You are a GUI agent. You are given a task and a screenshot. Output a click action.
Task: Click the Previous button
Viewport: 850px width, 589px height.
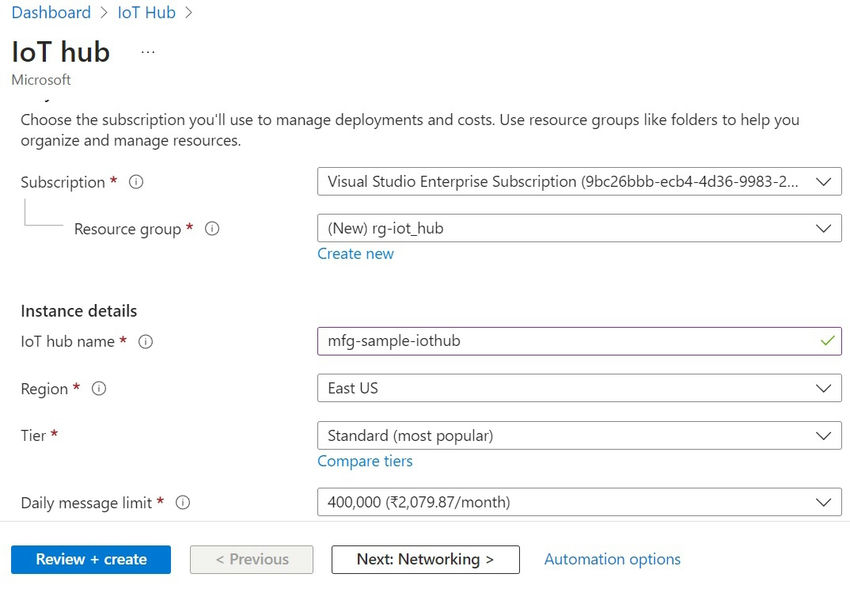tap(252, 559)
